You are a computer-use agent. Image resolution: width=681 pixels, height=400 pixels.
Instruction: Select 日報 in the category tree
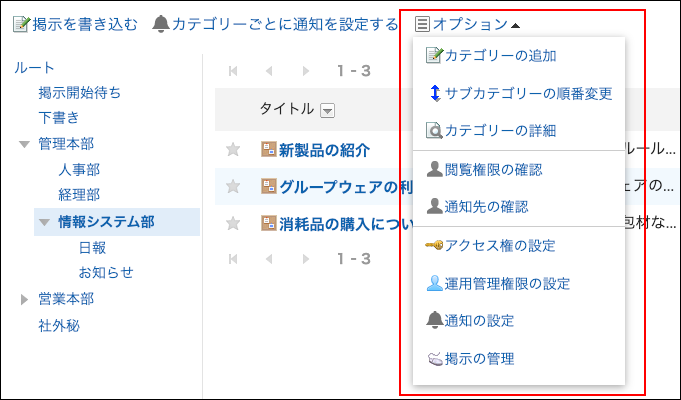pos(93,247)
